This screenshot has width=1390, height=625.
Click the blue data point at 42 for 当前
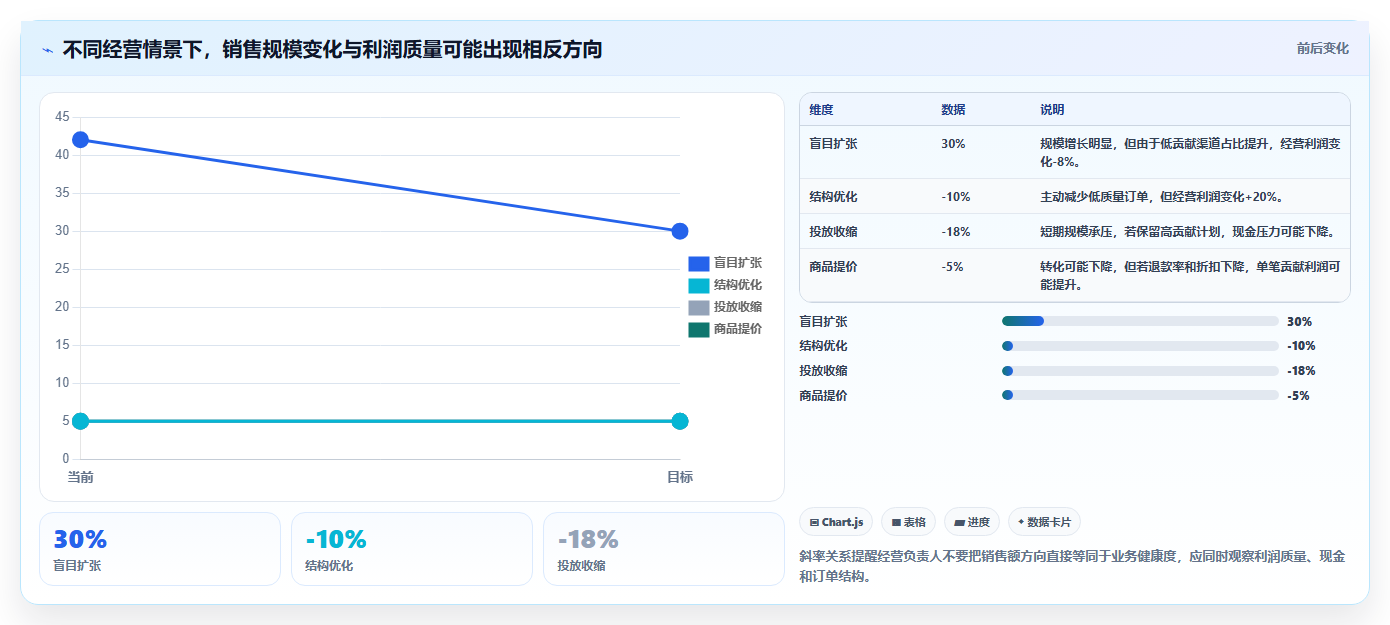click(x=80, y=140)
